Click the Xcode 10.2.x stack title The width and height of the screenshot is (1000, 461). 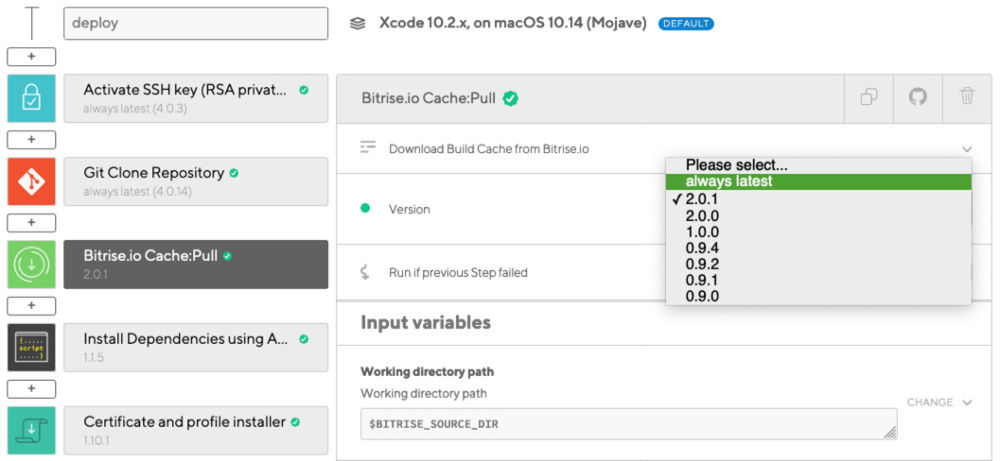click(x=513, y=24)
